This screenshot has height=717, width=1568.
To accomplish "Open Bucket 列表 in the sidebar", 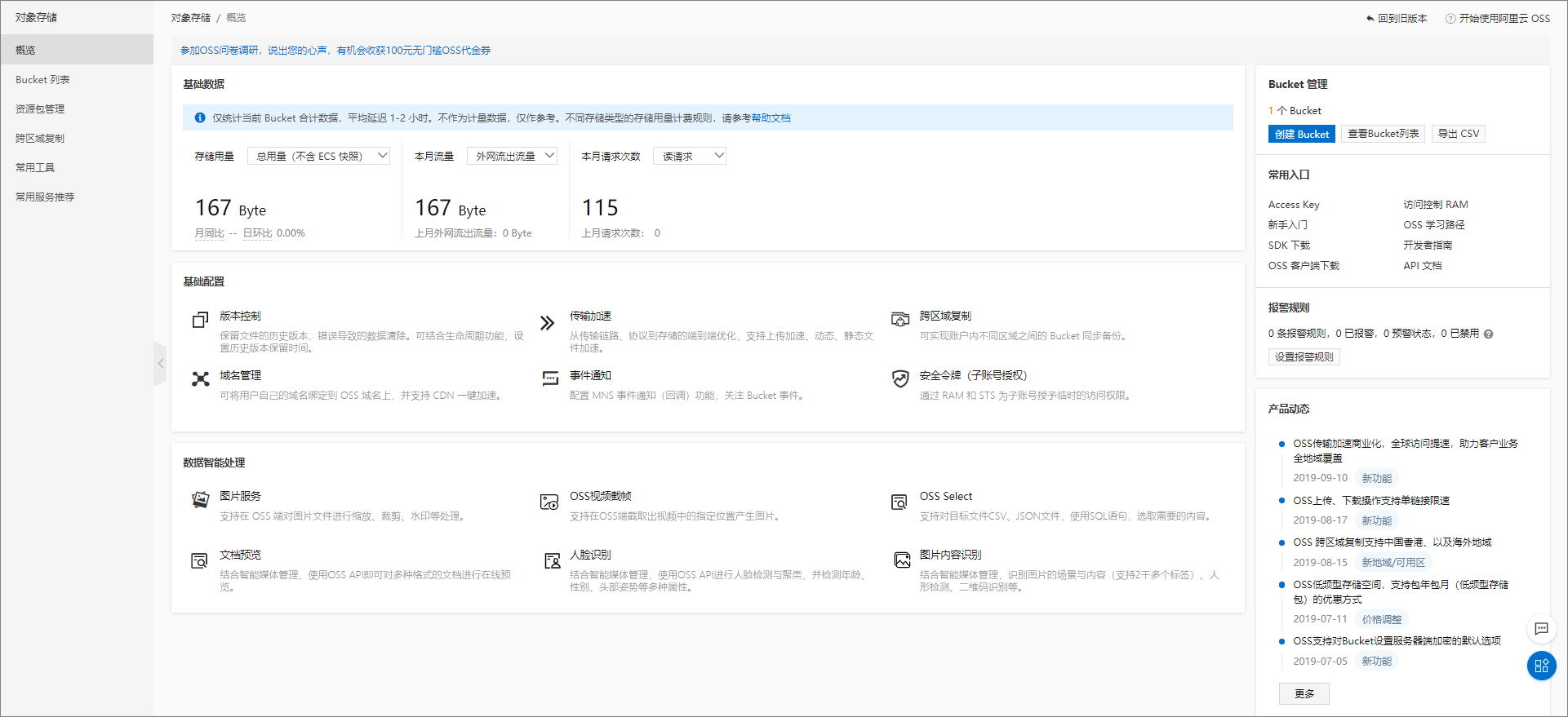I will point(77,79).
